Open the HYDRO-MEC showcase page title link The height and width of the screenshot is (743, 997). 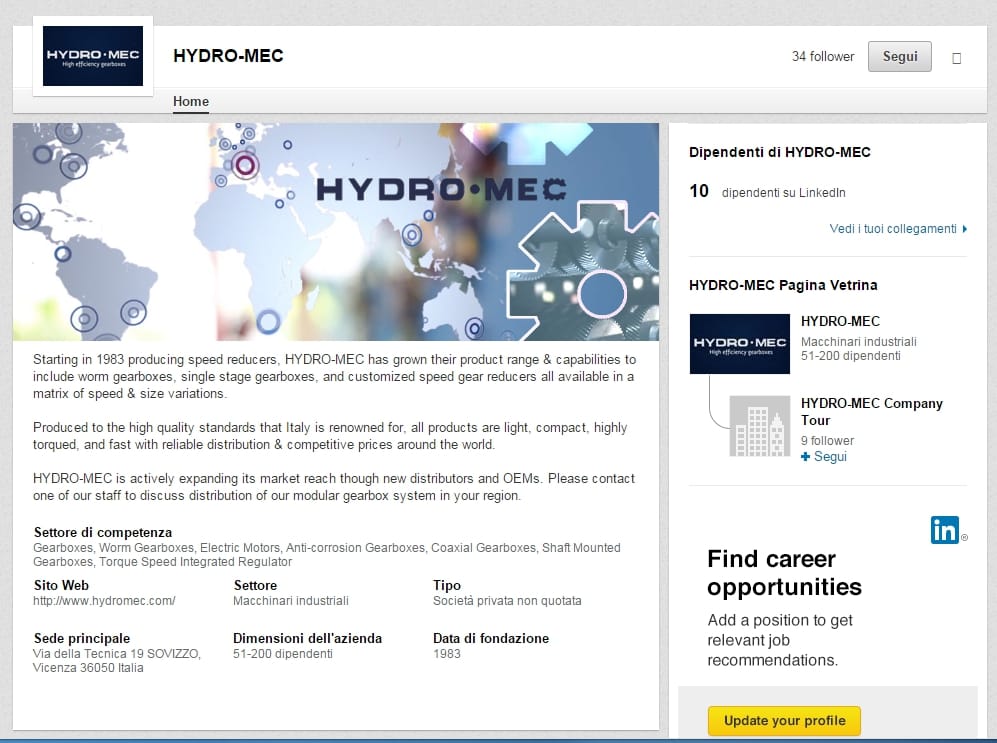pyautogui.click(x=840, y=321)
